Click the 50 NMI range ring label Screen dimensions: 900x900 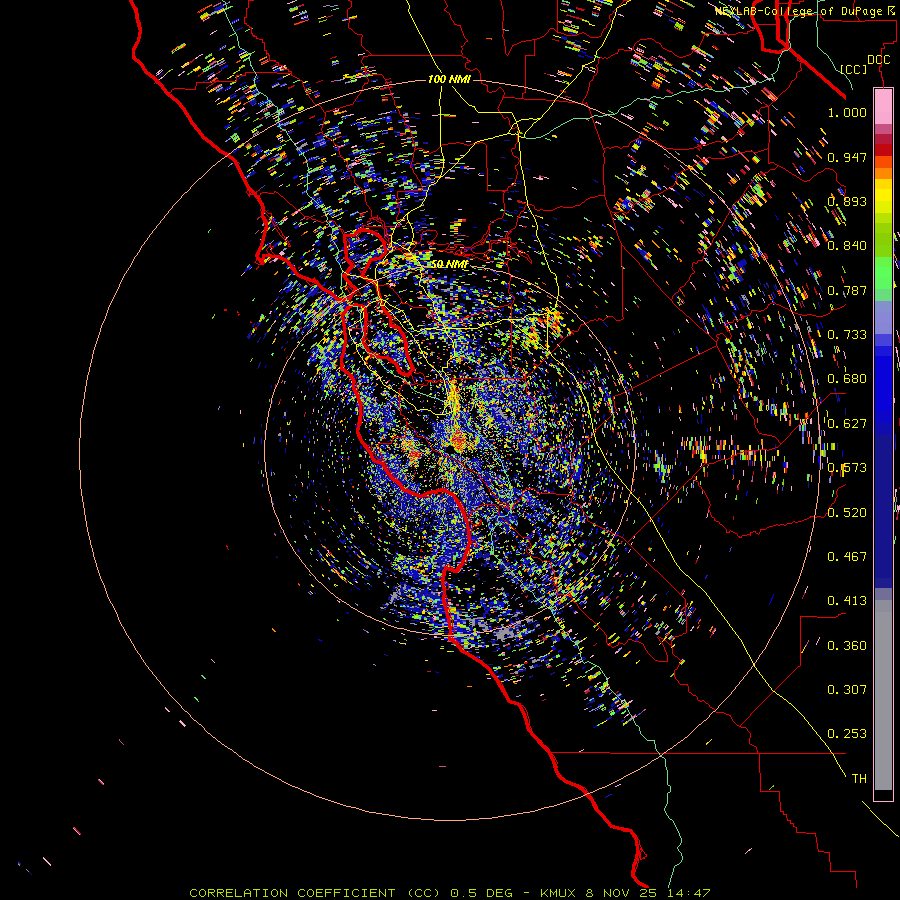pos(449,264)
